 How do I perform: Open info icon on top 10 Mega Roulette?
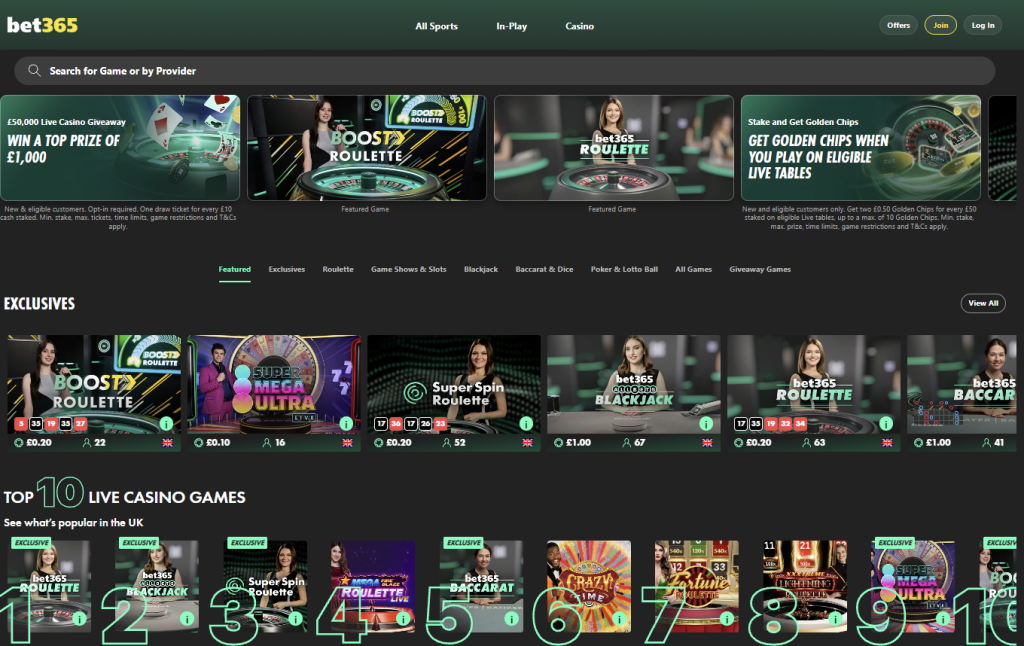[404, 618]
